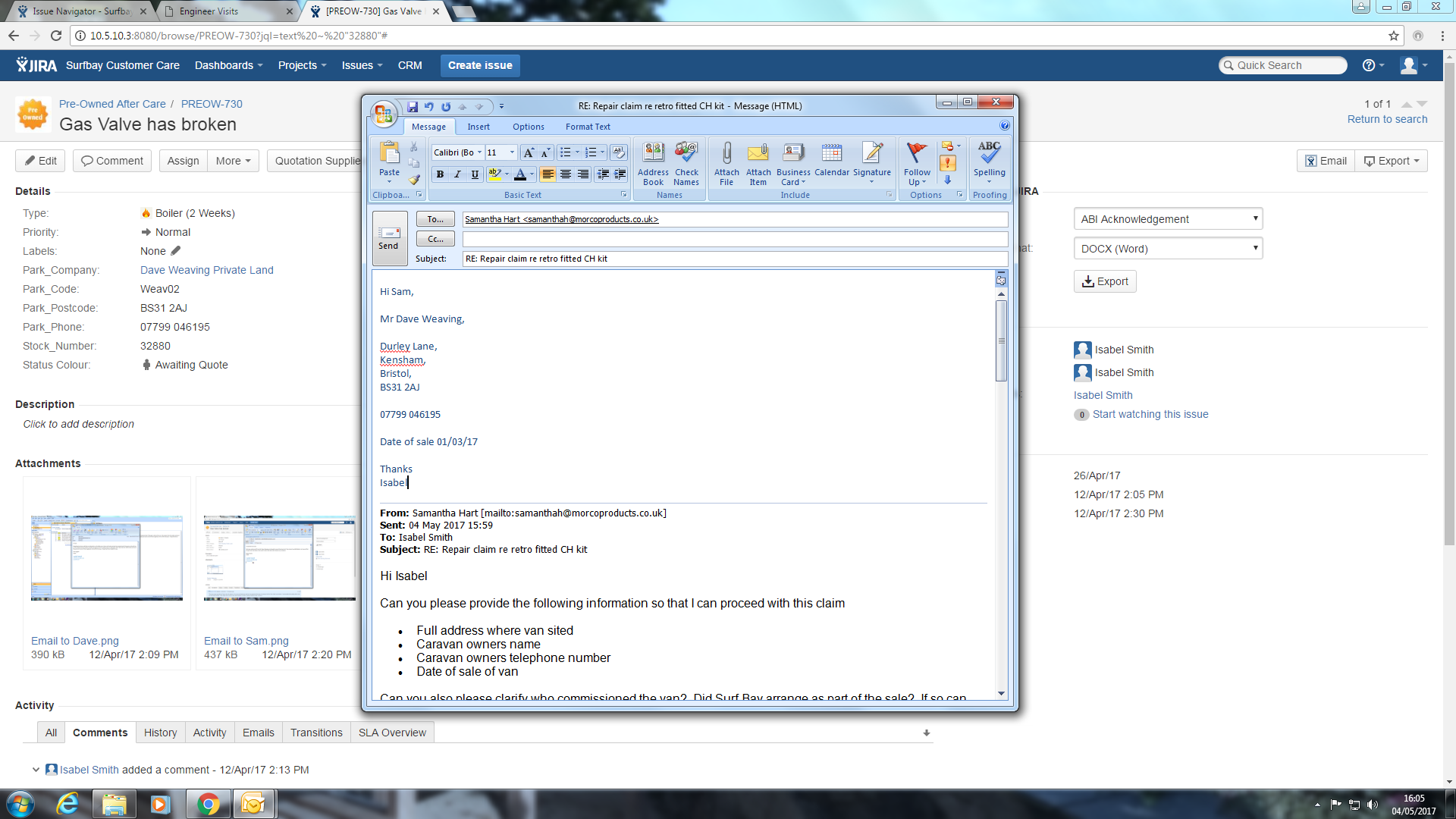1456x819 pixels.
Task: Click the Send email button
Action: point(389,237)
